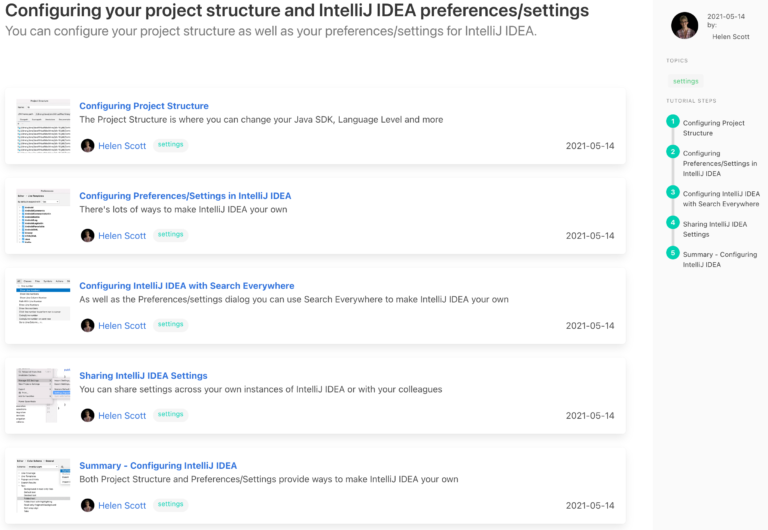The height and width of the screenshot is (530, 768).
Task: Select step 1 circle in tutorial steps
Action: [x=673, y=121]
